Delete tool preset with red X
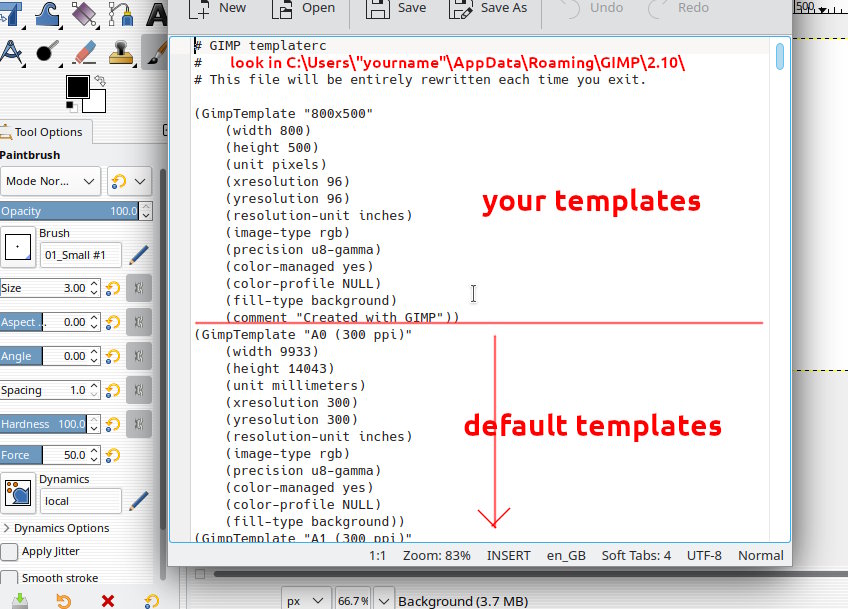848x609 pixels. (x=108, y=601)
